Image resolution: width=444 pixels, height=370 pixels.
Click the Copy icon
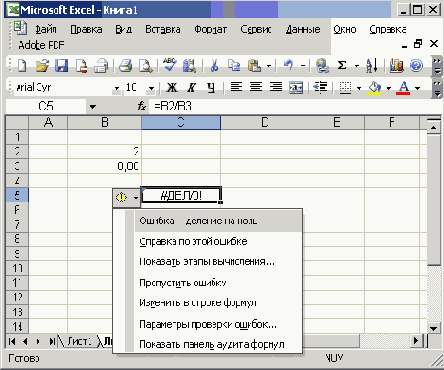[234, 66]
